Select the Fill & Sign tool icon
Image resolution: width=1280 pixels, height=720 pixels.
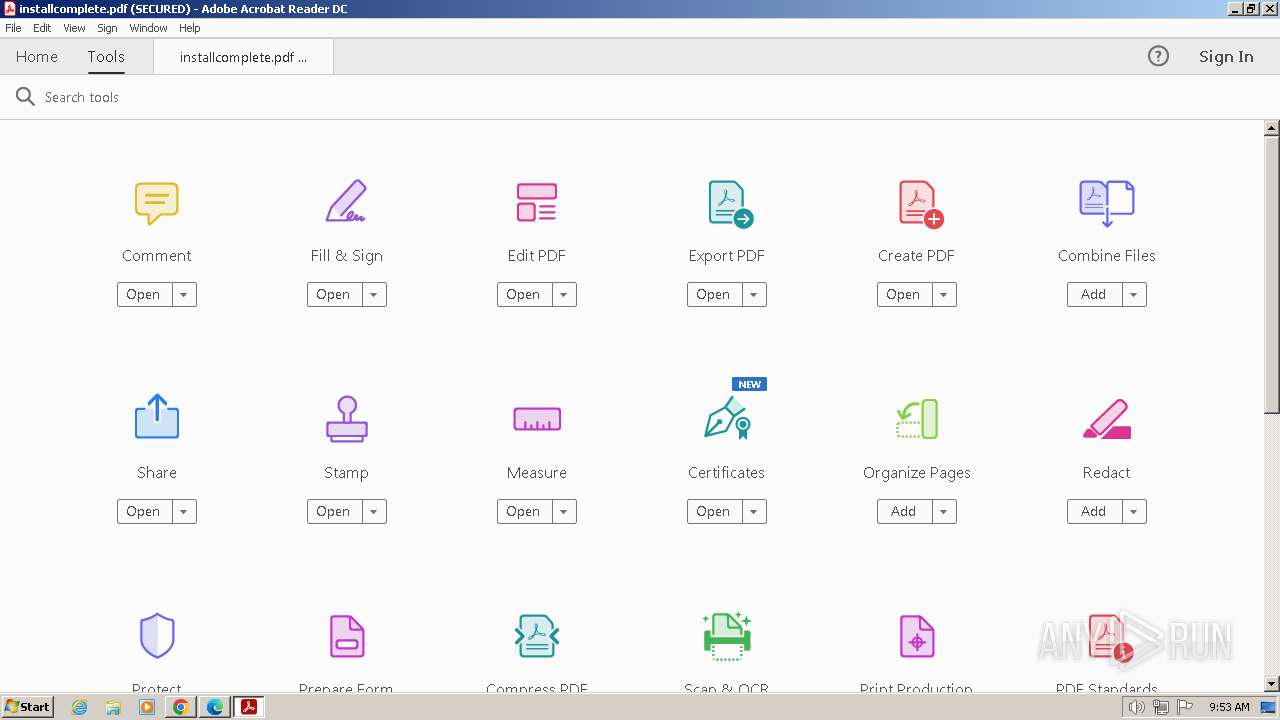346,202
